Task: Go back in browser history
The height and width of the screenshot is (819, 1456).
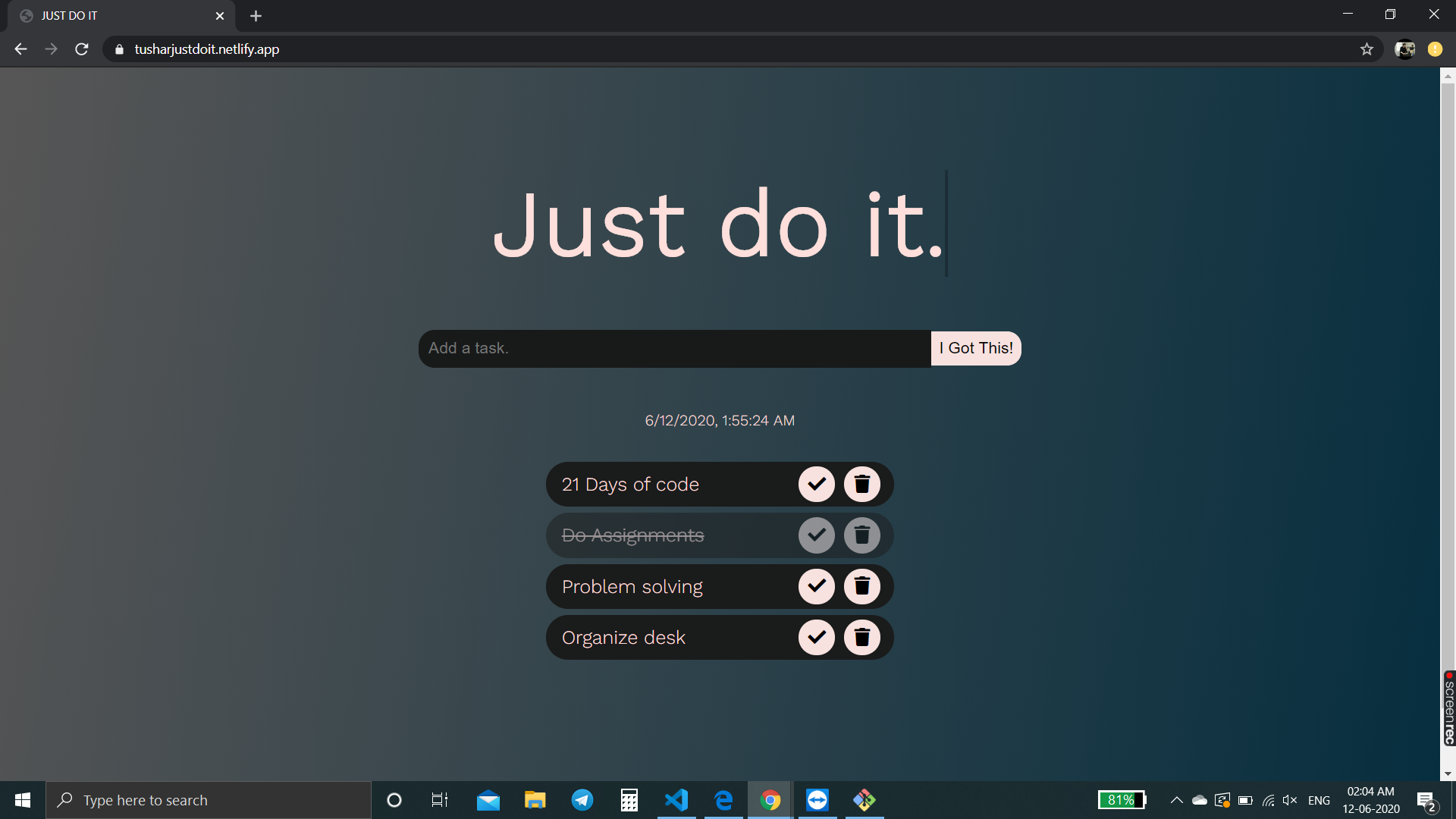Action: pyautogui.click(x=20, y=49)
